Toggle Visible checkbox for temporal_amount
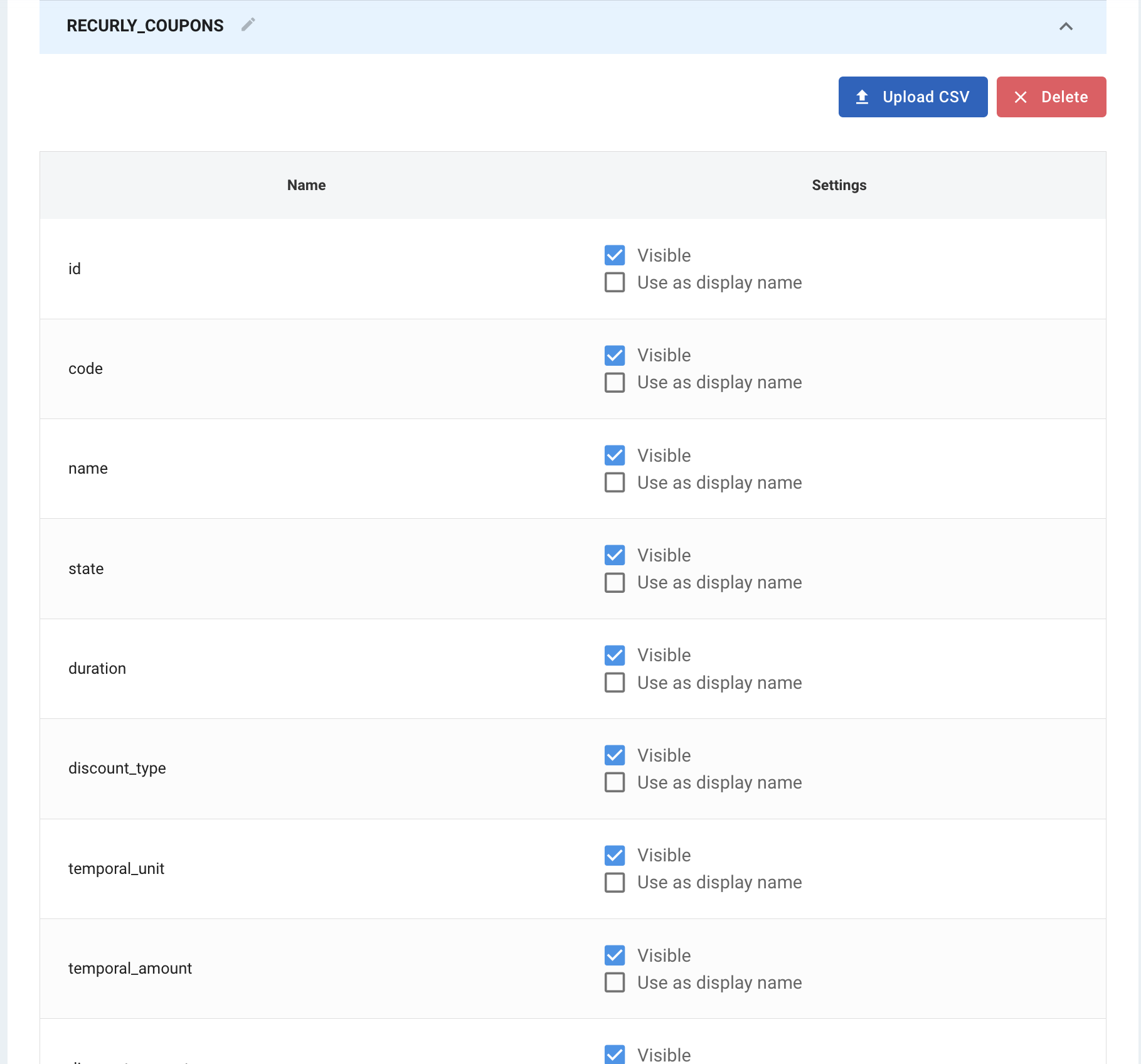1141x1064 pixels. pyautogui.click(x=615, y=955)
